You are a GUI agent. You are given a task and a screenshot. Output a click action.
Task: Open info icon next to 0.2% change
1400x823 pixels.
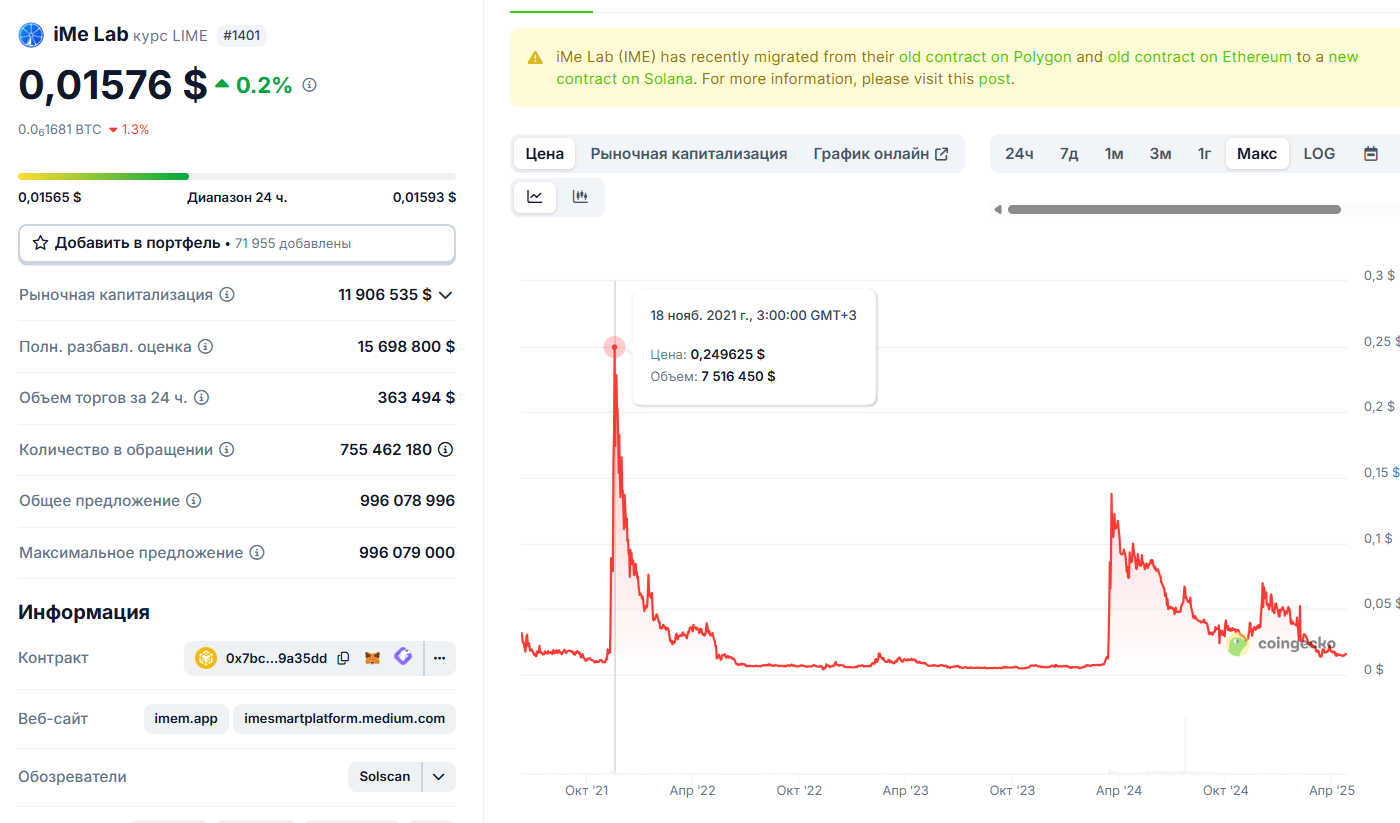[x=309, y=85]
